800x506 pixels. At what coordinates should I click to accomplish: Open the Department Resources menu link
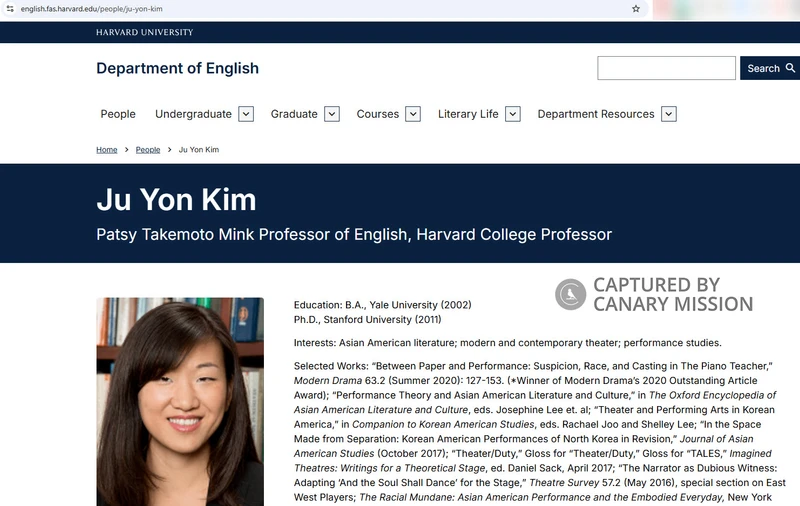[x=596, y=114]
